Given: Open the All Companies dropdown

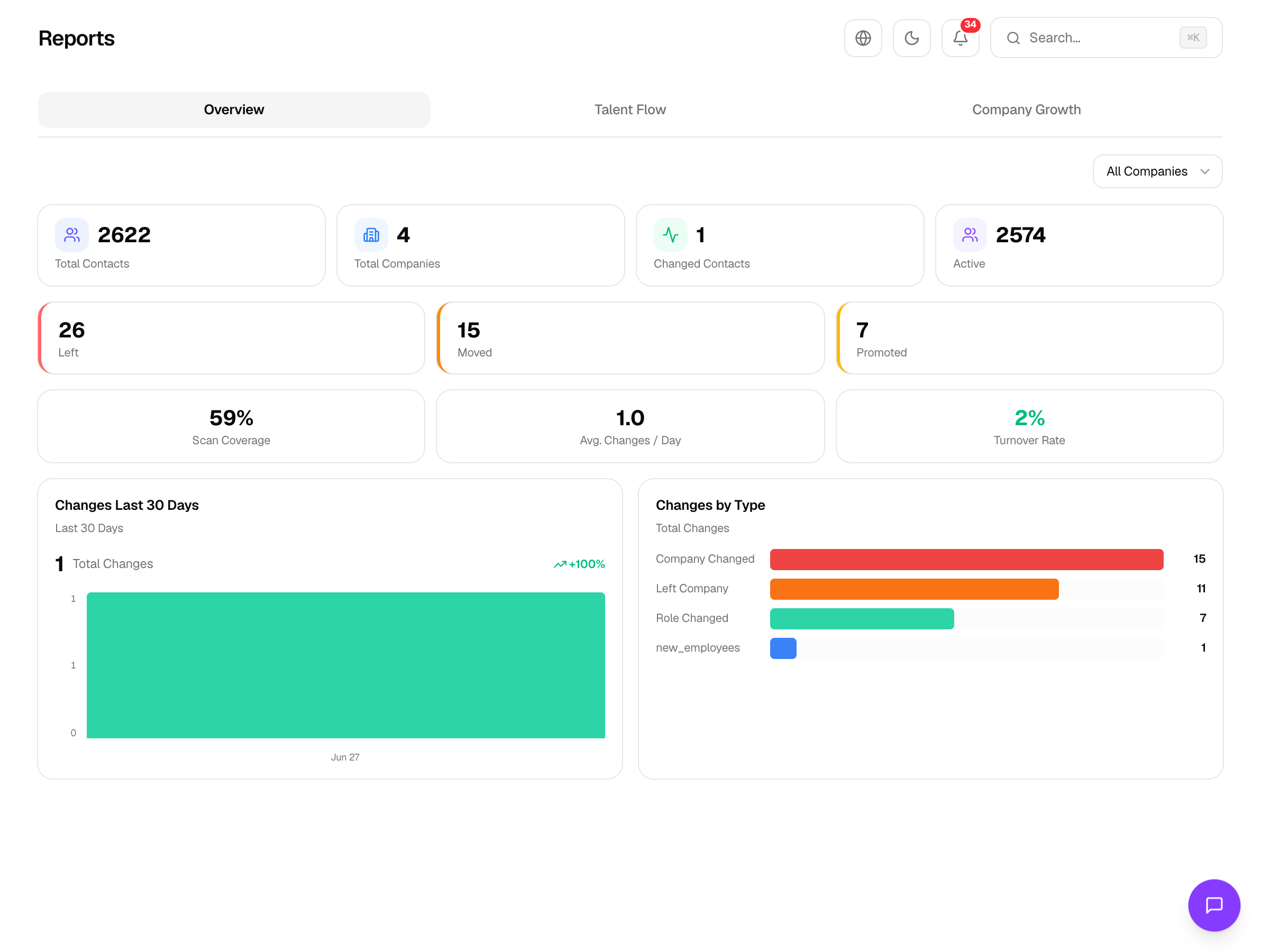Looking at the screenshot, I should (1157, 171).
